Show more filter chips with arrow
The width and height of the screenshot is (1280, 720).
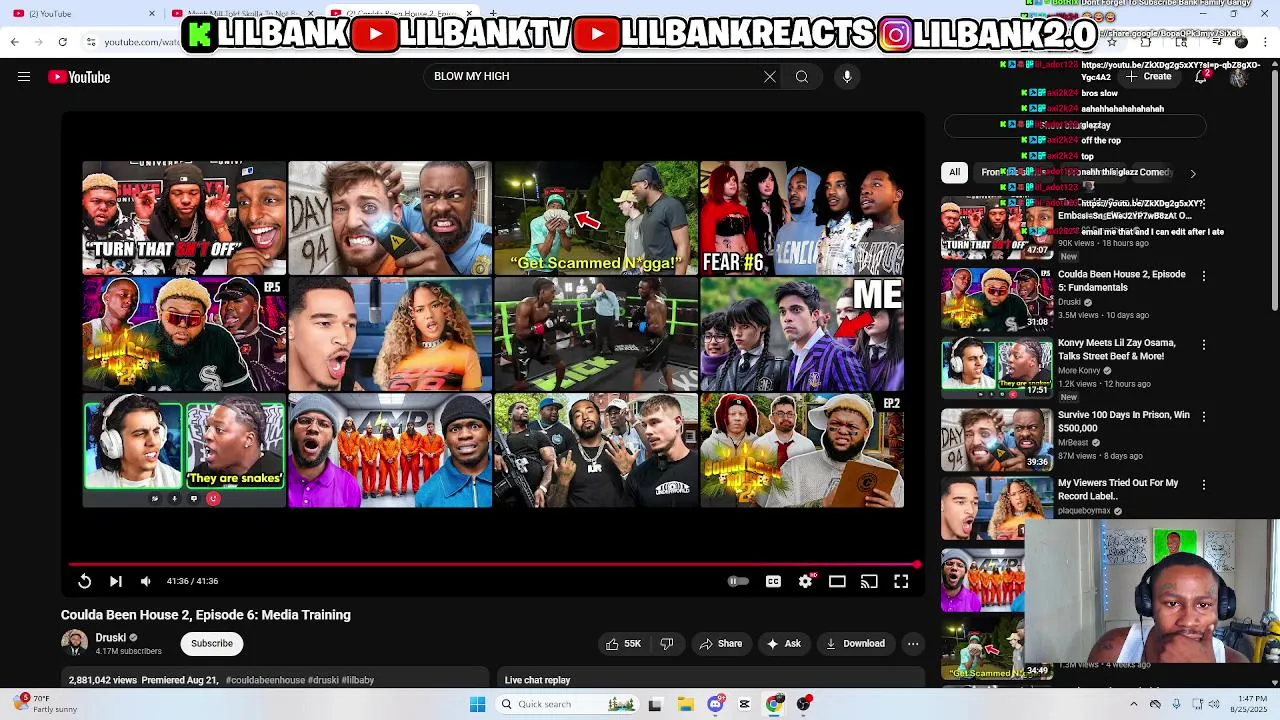[1192, 173]
